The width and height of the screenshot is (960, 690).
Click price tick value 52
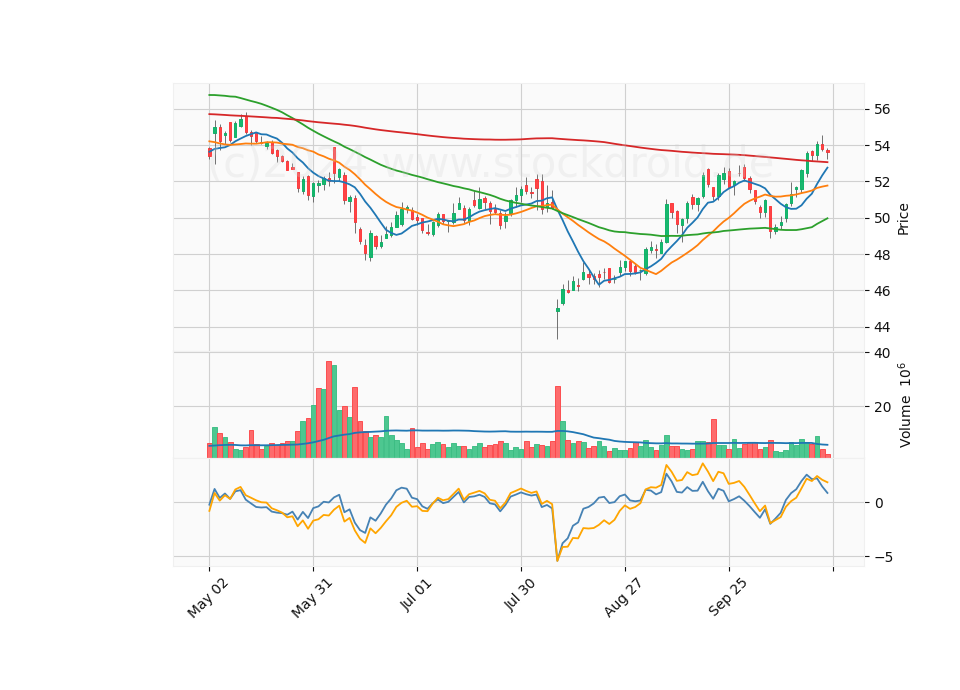882,182
